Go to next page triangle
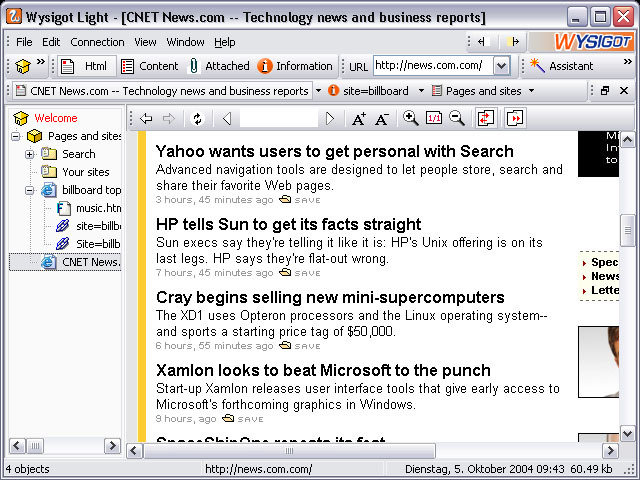This screenshot has height=480, width=640. [330, 119]
